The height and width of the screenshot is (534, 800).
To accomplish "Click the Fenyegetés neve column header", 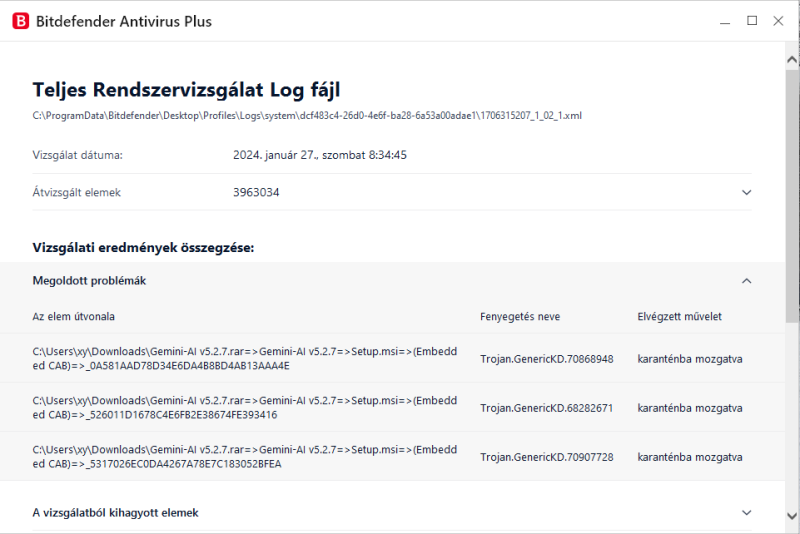I will [x=520, y=316].
